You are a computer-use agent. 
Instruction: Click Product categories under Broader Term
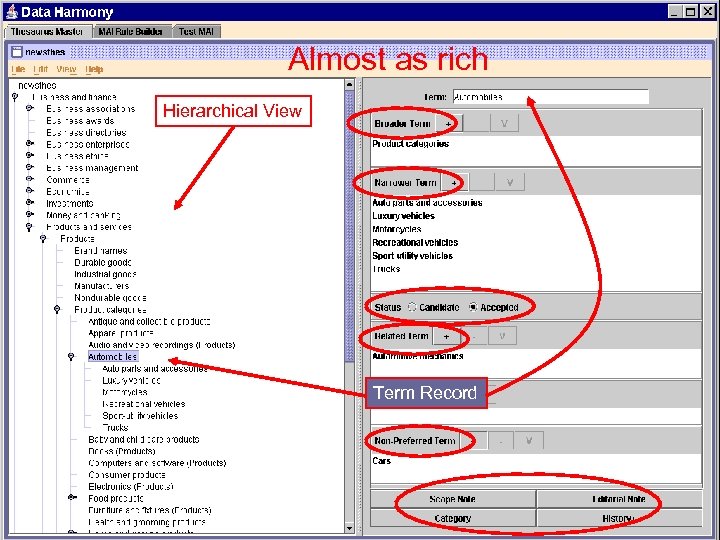[411, 144]
